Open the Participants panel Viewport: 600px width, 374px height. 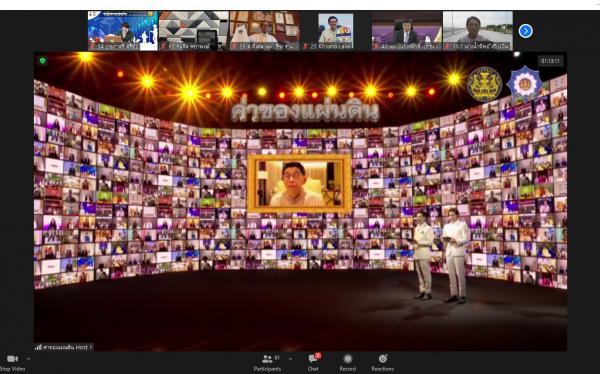[267, 363]
